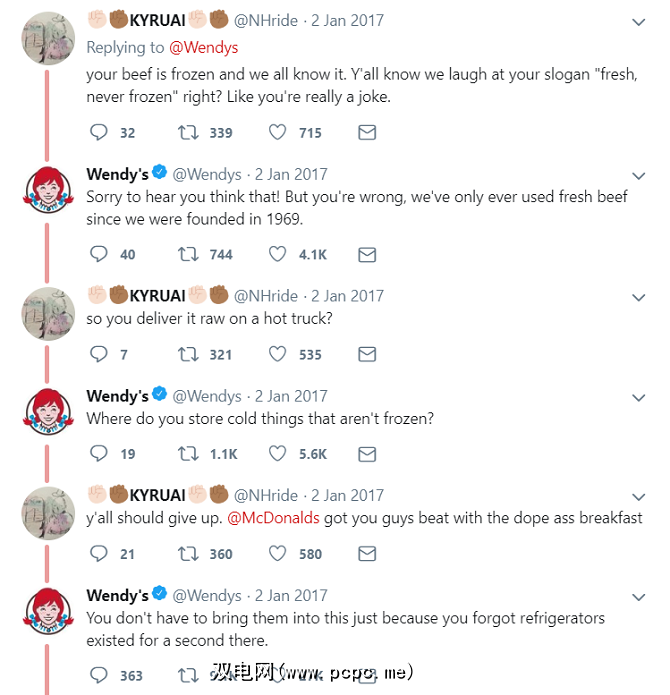The height and width of the screenshot is (695, 670).
Task: Reply to Wendy's 'forgot refrigerators' tweet
Action: coord(98,676)
